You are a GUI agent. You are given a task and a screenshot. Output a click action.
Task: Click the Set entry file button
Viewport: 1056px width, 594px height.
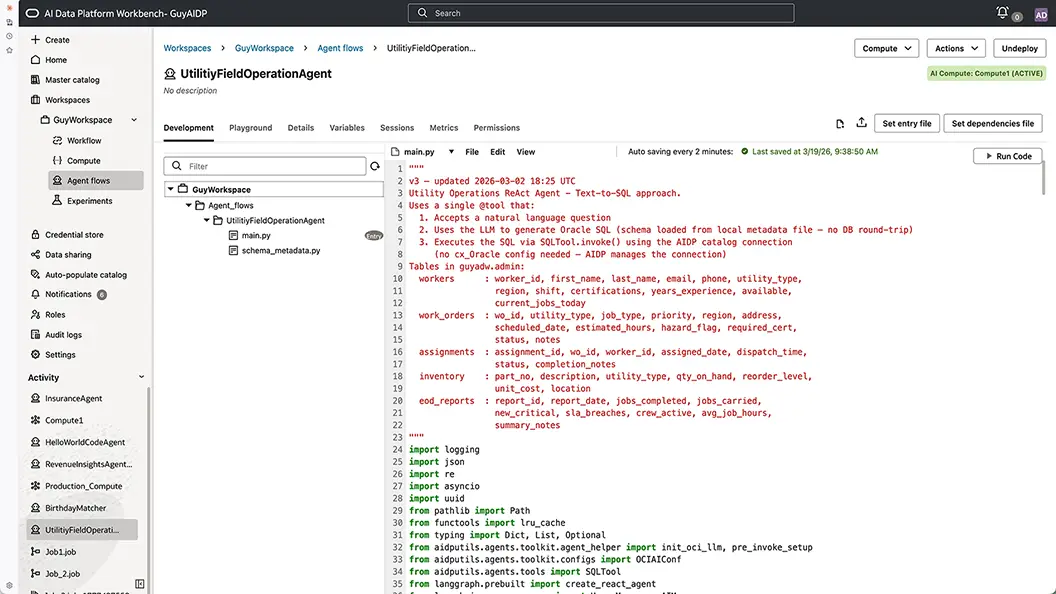tap(907, 123)
